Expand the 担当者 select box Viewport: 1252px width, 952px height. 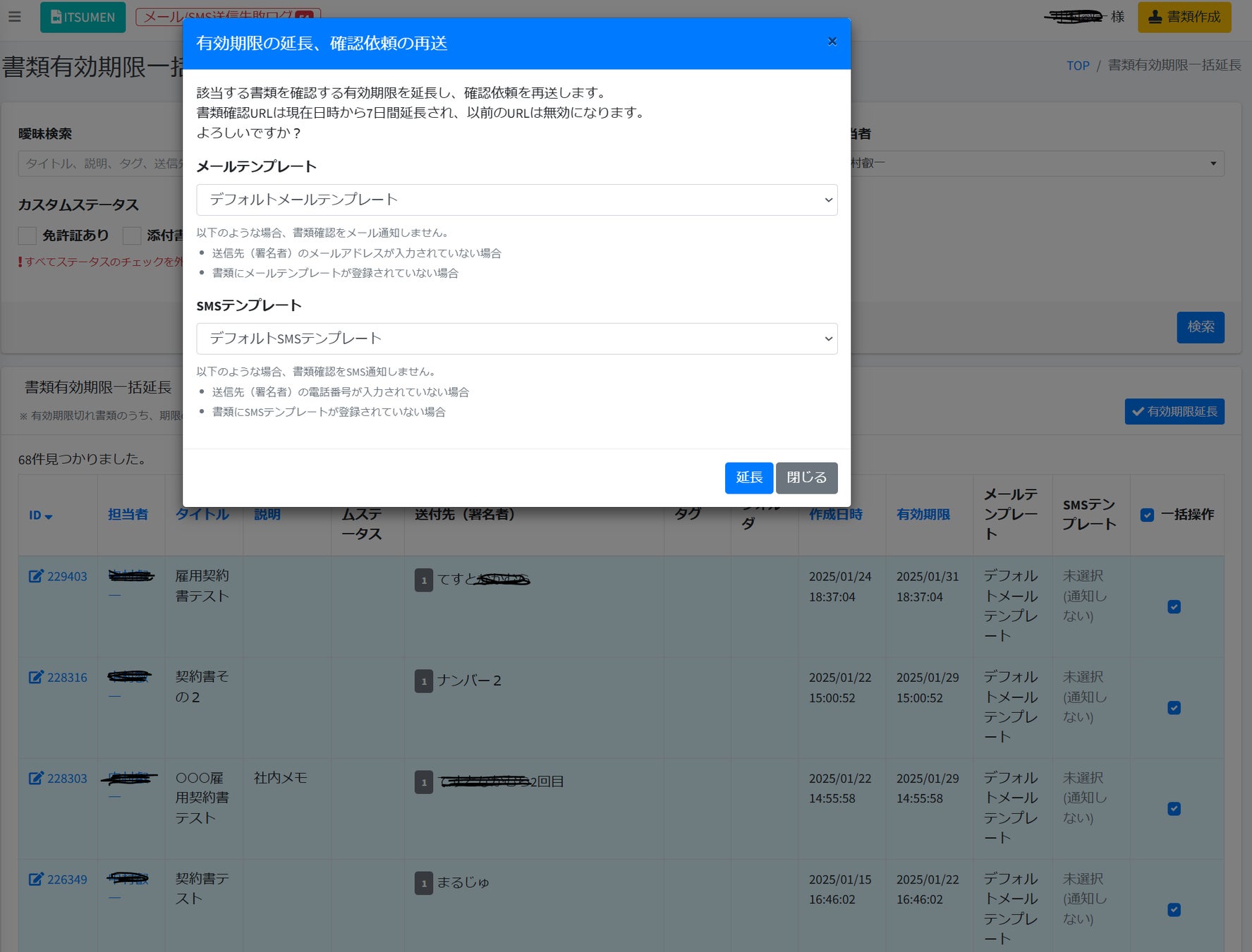pyautogui.click(x=1037, y=164)
